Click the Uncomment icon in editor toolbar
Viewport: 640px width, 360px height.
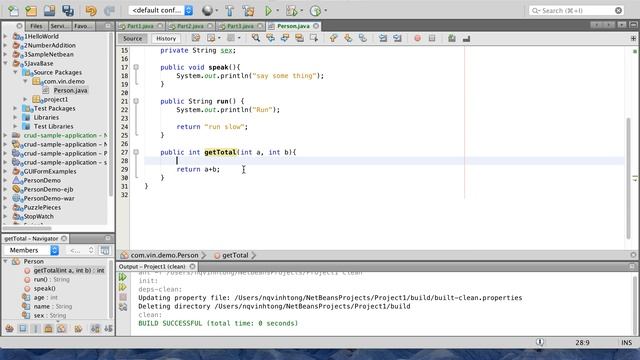(x=466, y=38)
